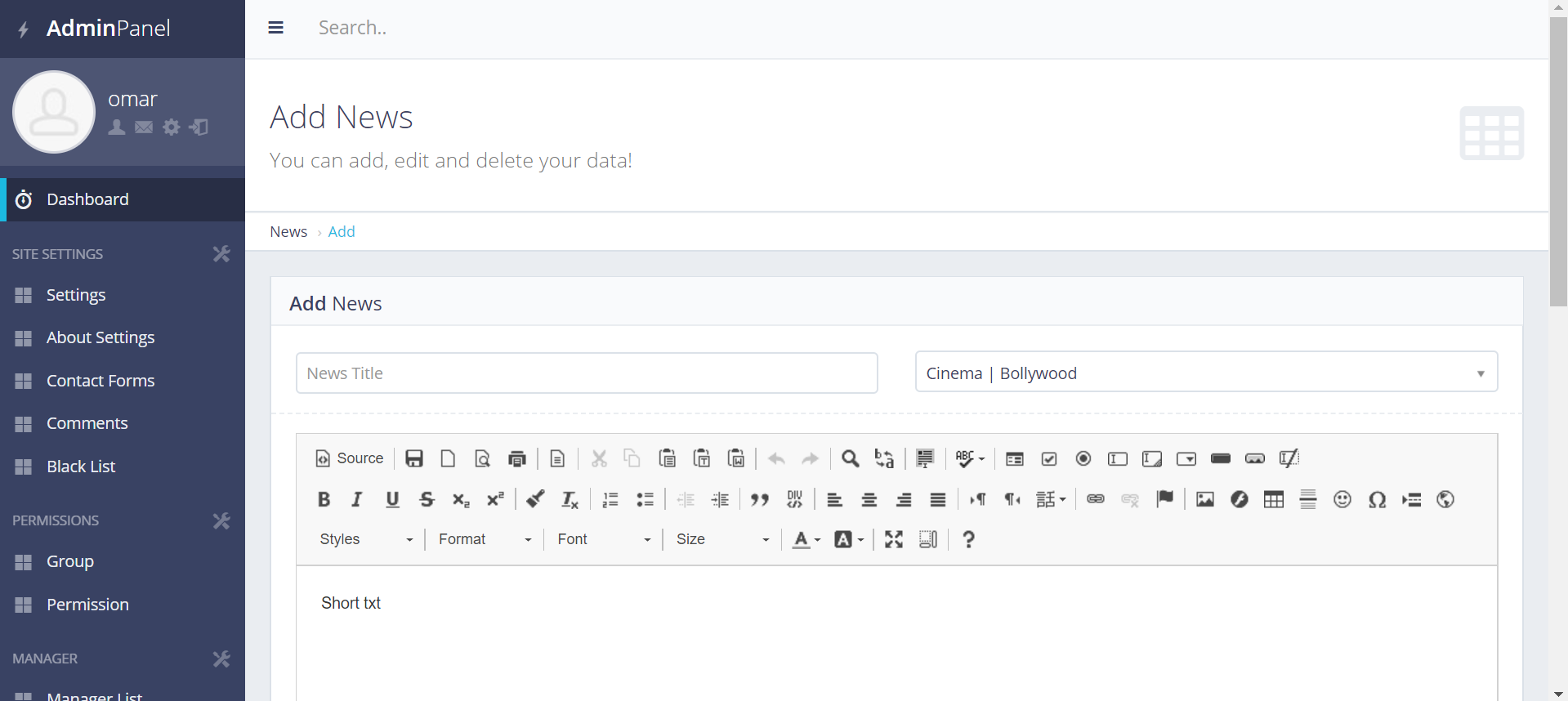Viewport: 1568px width, 701px height.
Task: Insert a selection field icon
Action: [x=1186, y=458]
